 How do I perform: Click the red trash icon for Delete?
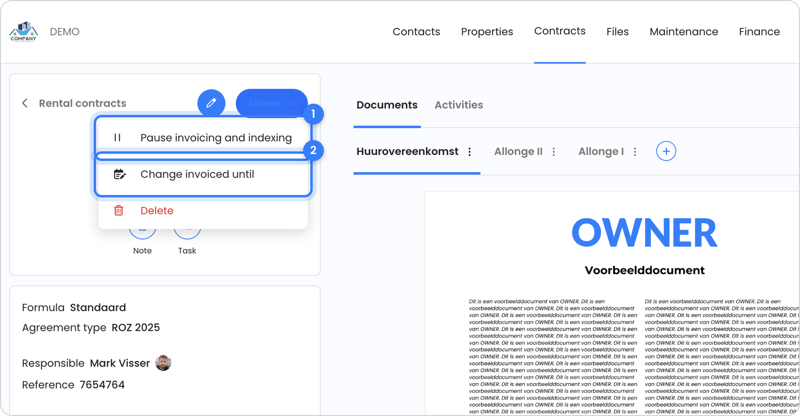(x=118, y=210)
